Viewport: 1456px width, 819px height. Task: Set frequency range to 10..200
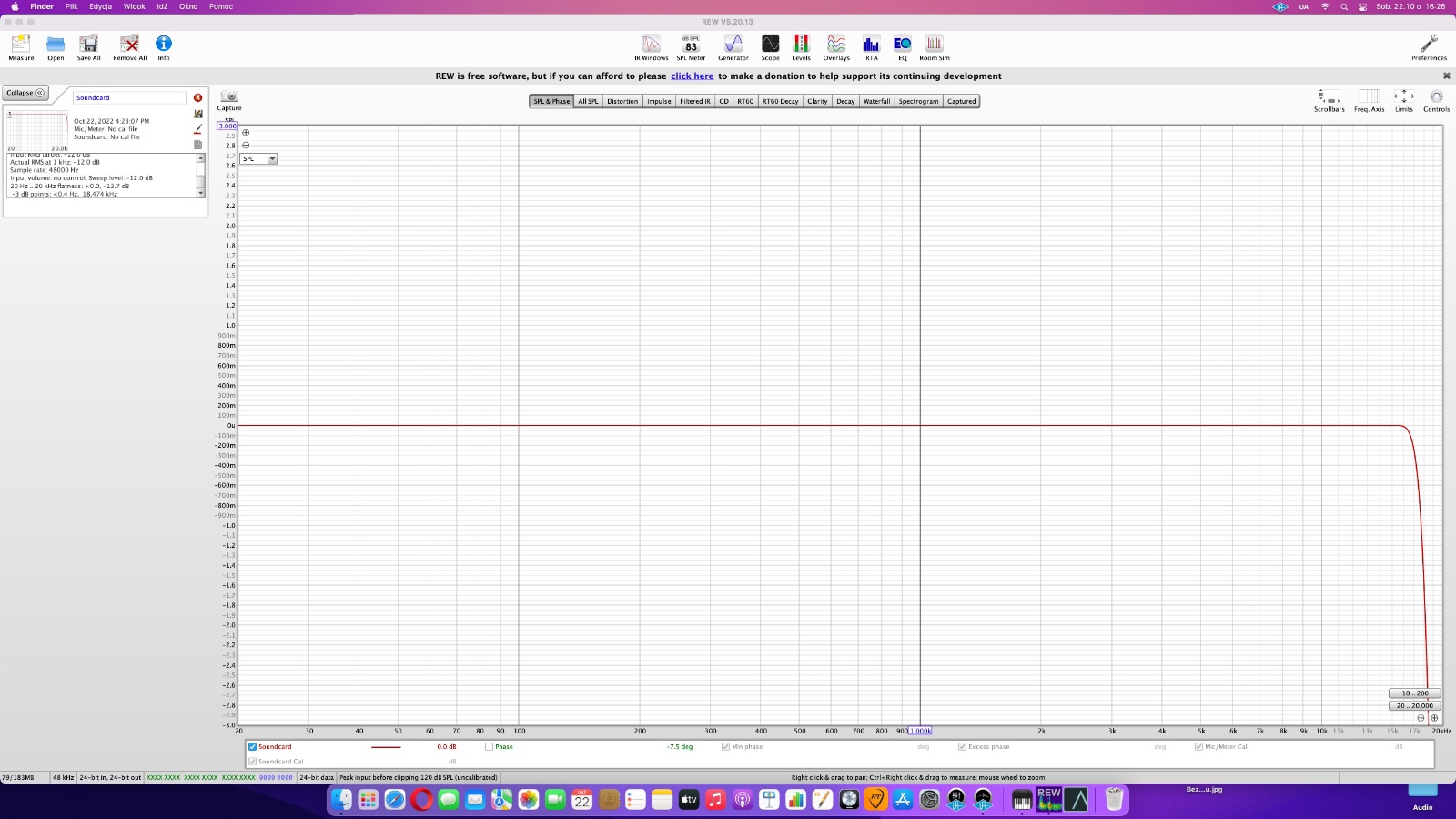[x=1414, y=693]
